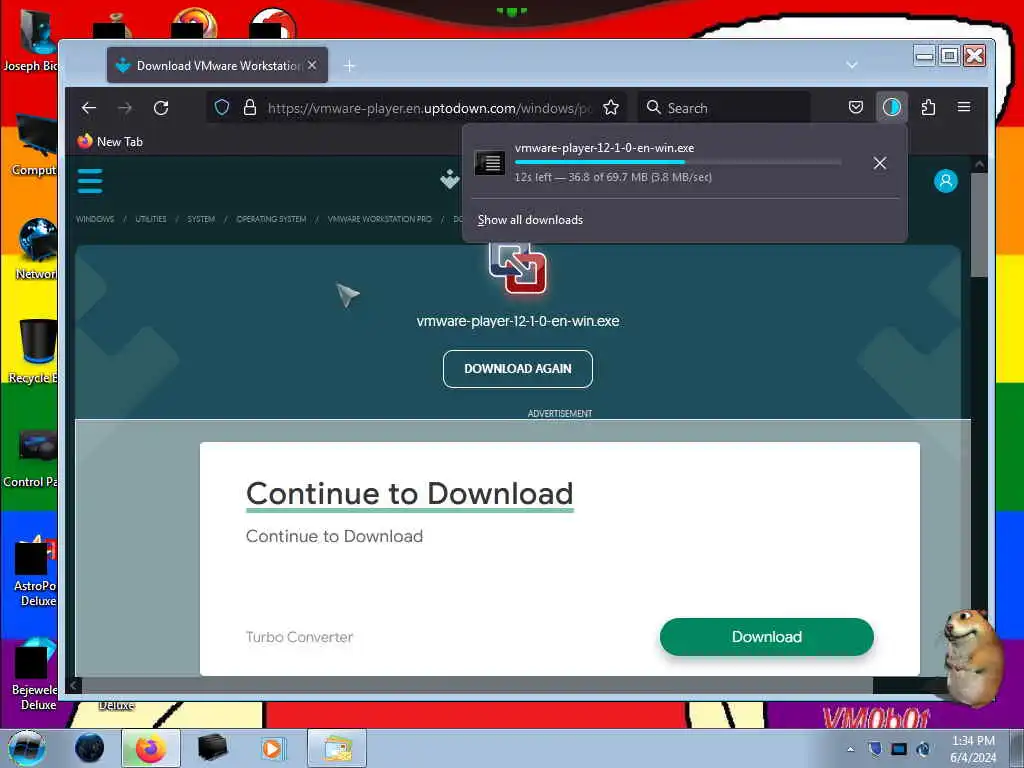This screenshot has height=768, width=1024.
Task: Click the downloads progress toolbar icon
Action: click(891, 107)
